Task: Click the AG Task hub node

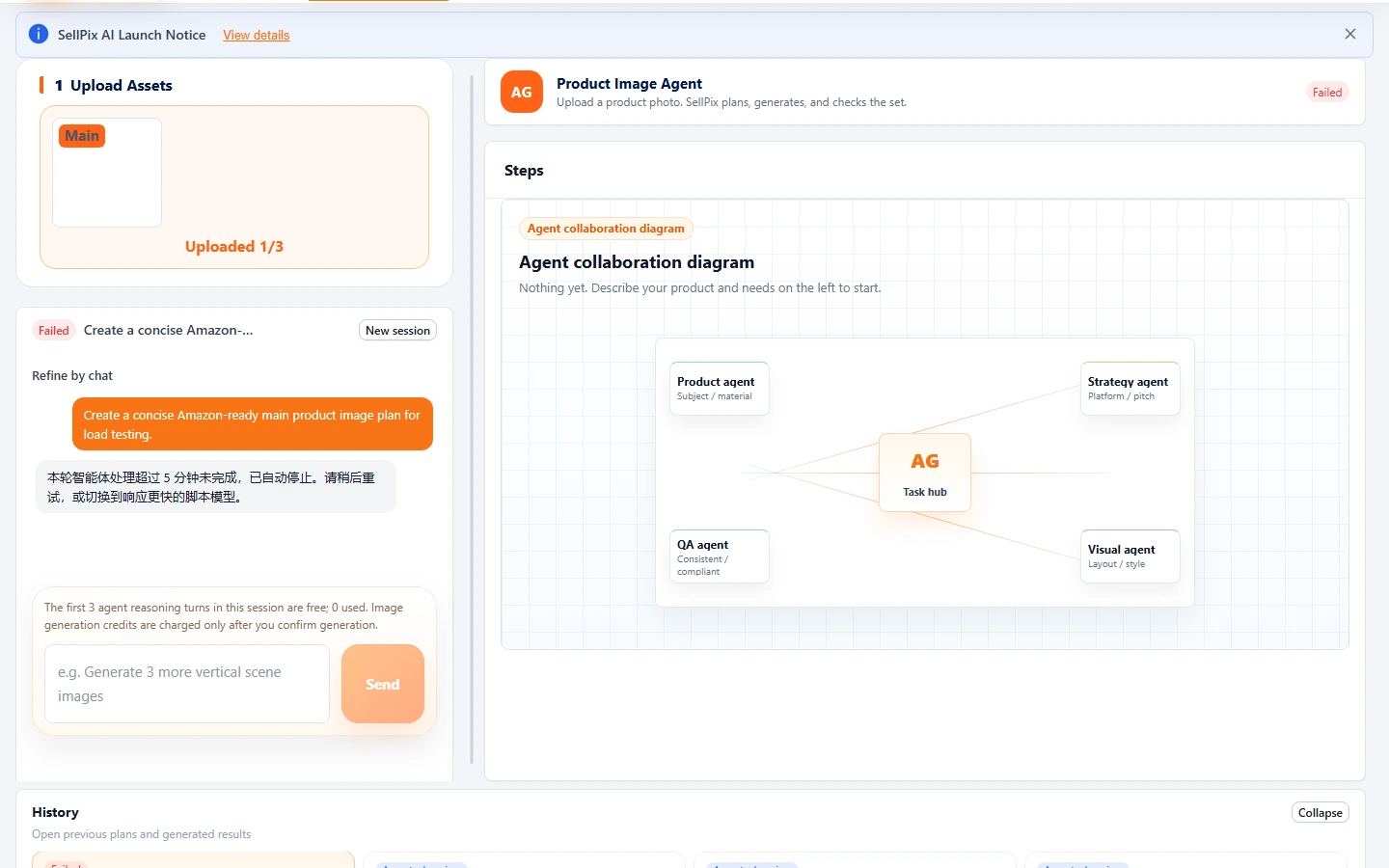Action: click(x=925, y=473)
